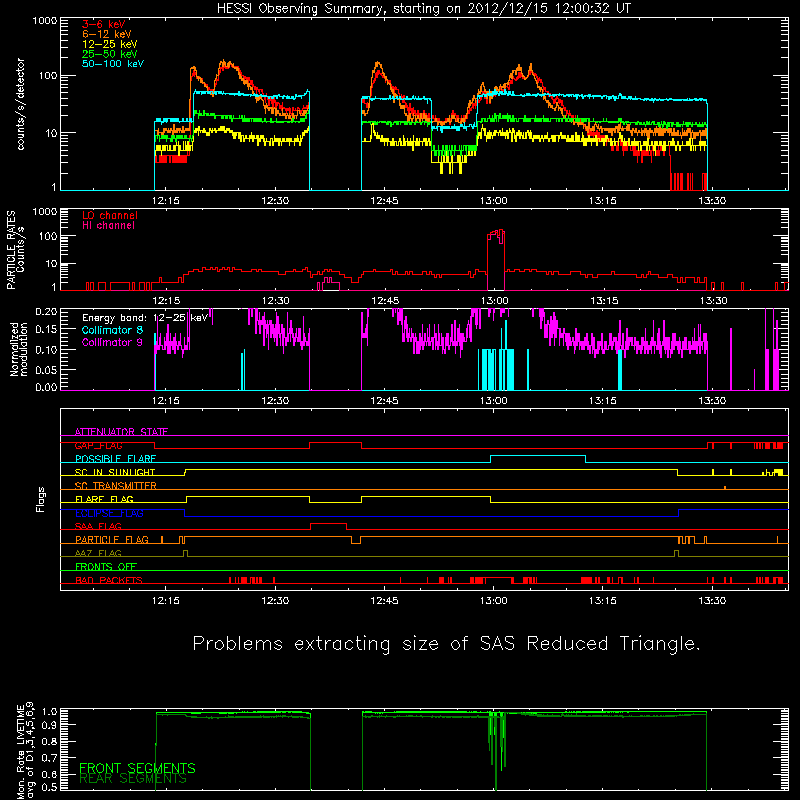Select the 'FLARE_FLAG' flag label
Viewport: 800px width, 800px height.
tap(104, 499)
